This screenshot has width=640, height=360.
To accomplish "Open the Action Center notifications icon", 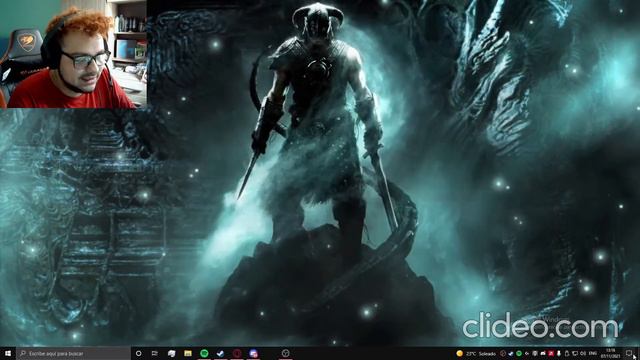I will [x=629, y=353].
